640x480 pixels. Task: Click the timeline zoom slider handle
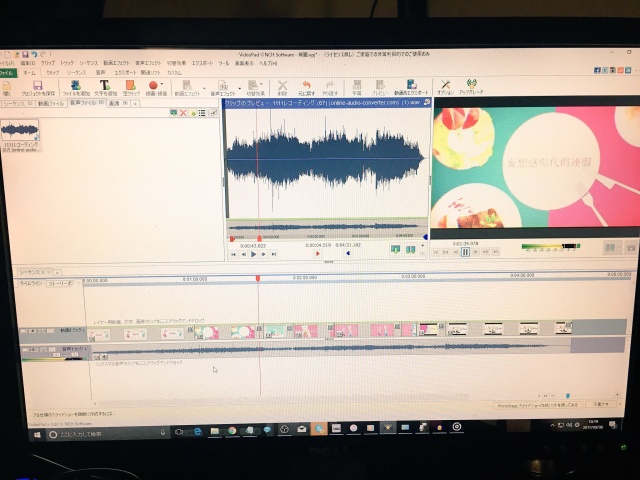click(567, 395)
